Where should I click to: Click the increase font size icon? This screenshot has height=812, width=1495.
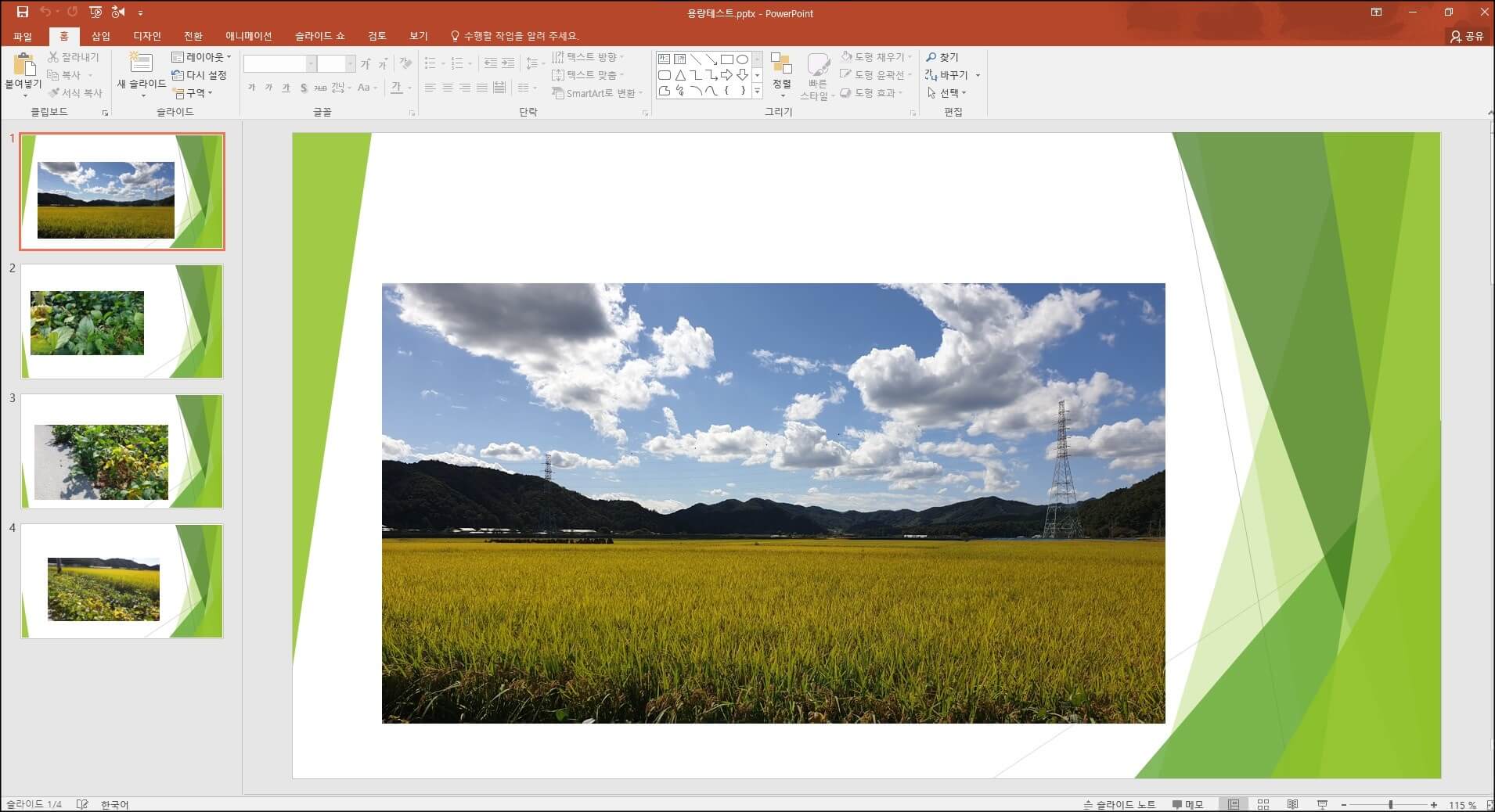[x=366, y=63]
